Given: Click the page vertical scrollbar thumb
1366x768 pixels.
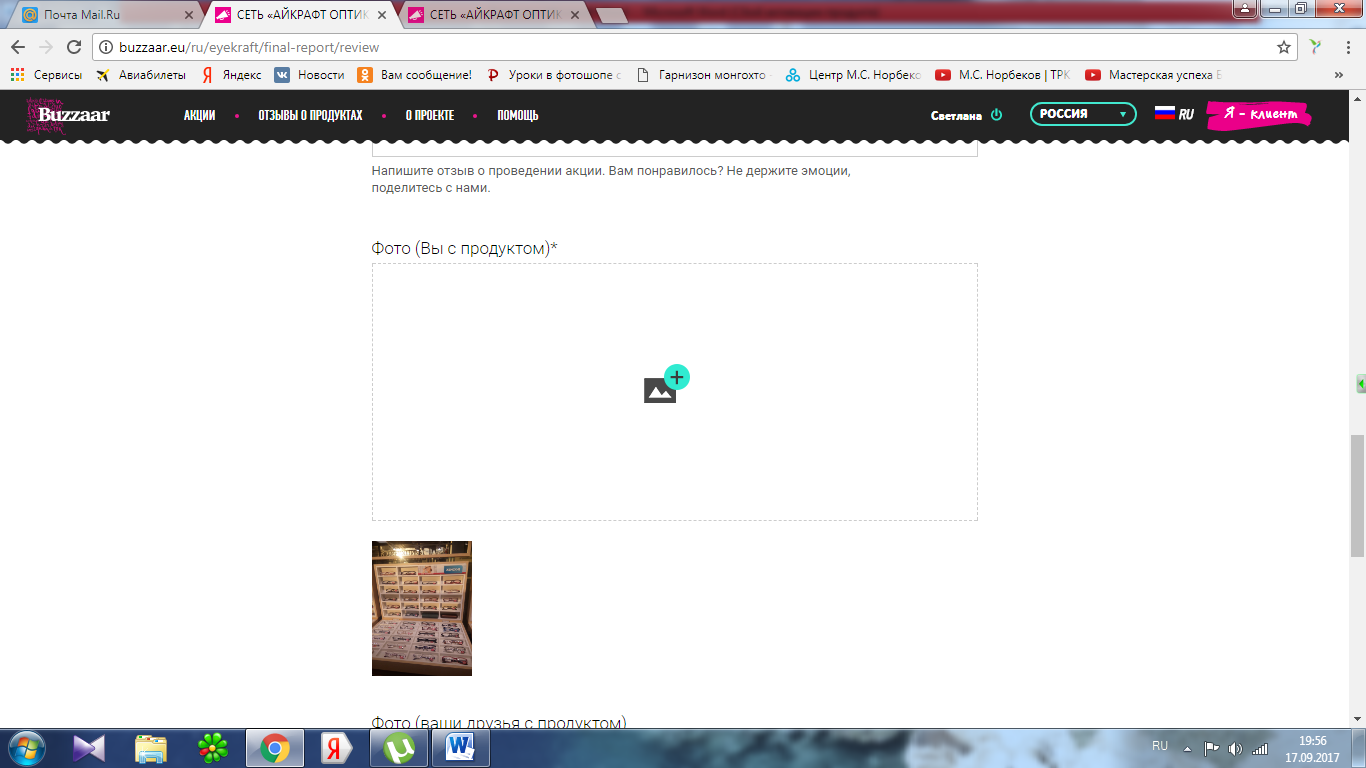Looking at the screenshot, I should tap(1357, 495).
